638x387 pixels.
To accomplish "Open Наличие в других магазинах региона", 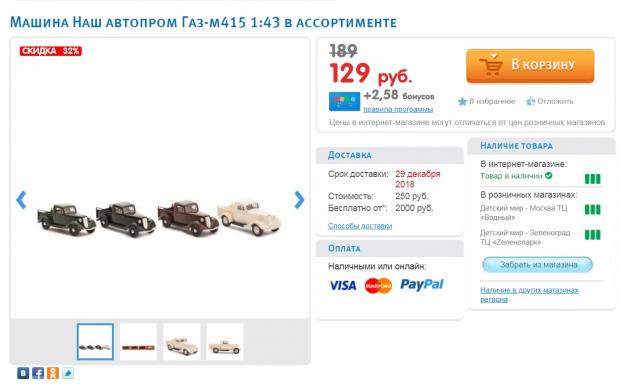I will click(x=529, y=295).
